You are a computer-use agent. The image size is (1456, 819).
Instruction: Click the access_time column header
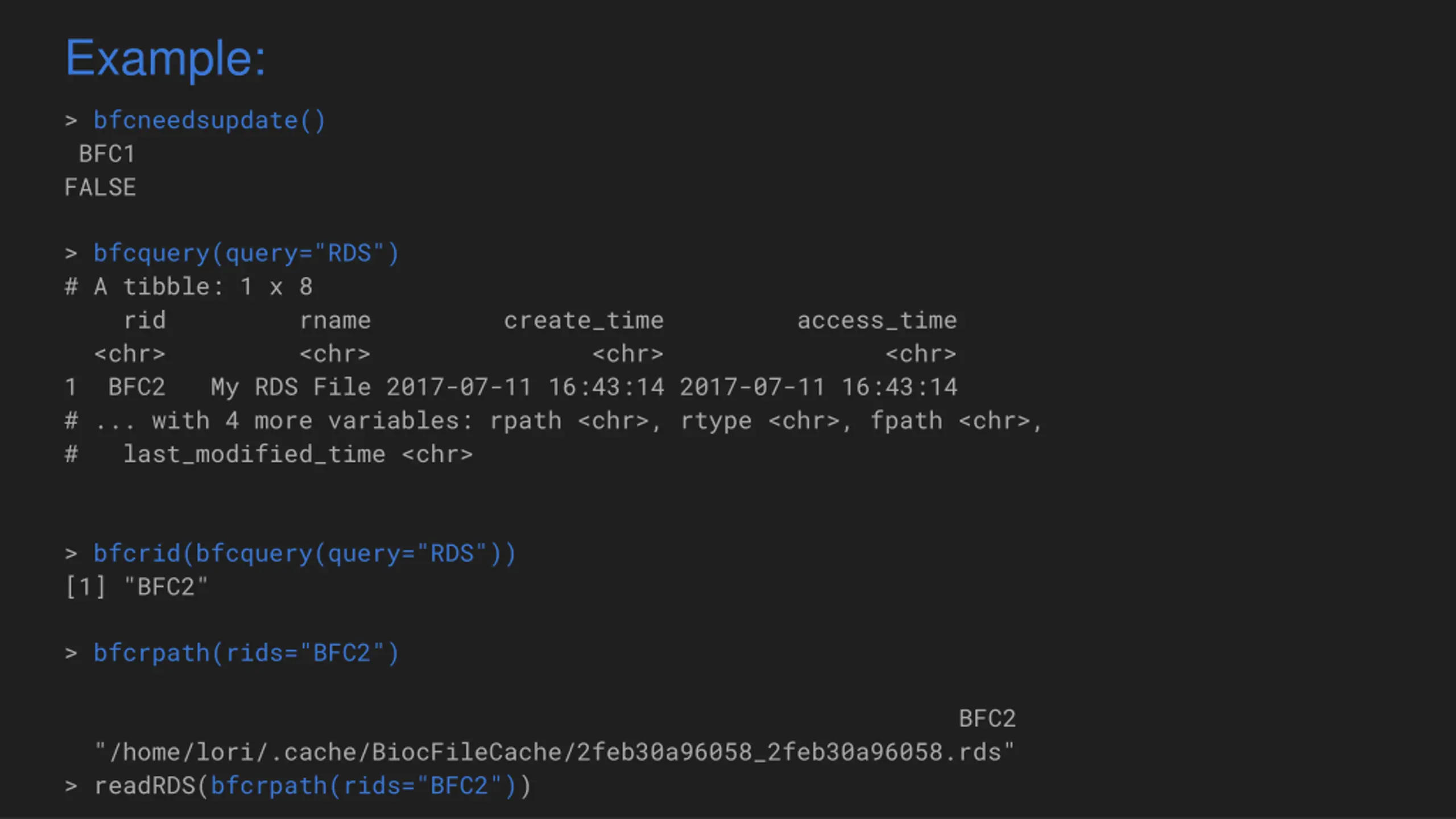(876, 320)
